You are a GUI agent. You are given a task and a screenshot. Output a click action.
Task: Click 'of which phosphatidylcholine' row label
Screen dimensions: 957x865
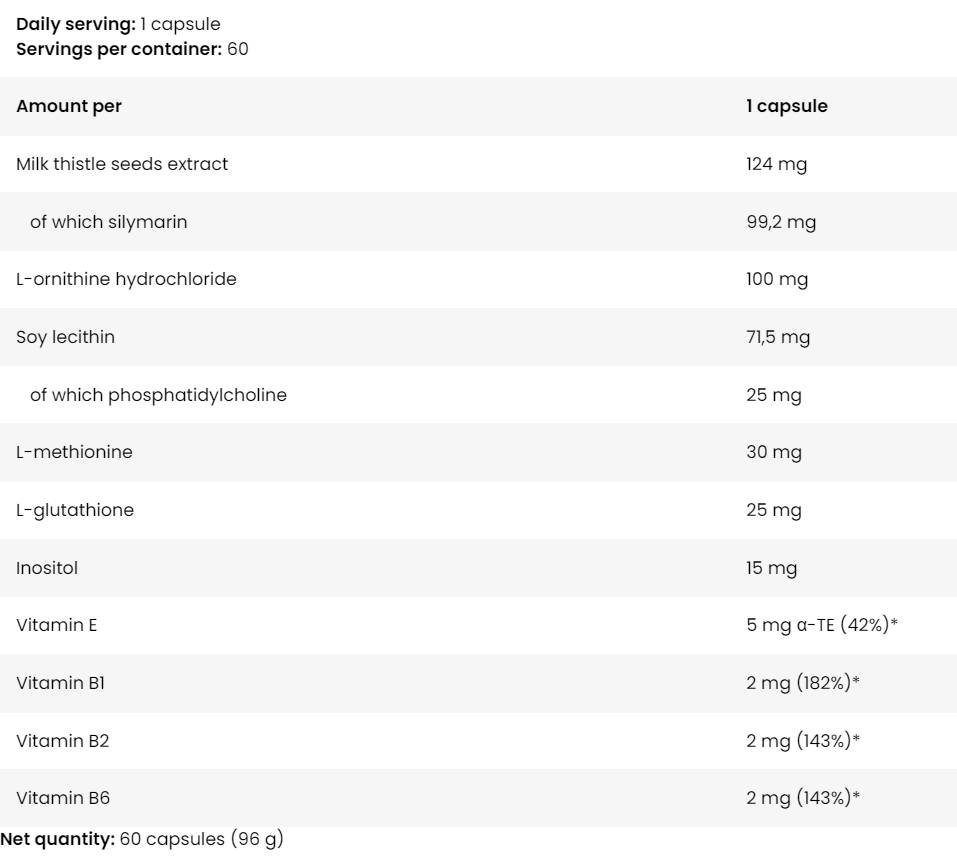click(158, 395)
